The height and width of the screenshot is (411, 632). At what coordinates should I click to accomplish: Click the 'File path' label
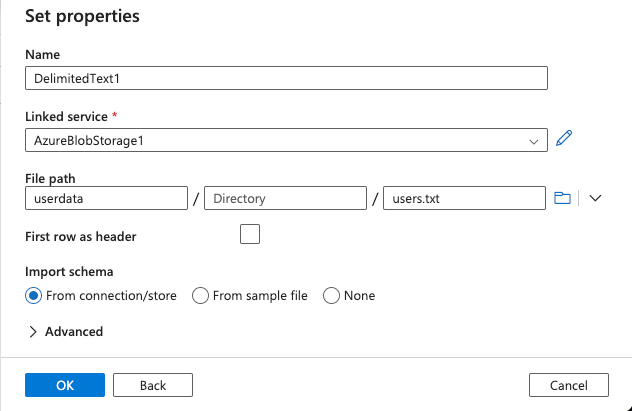click(50, 176)
